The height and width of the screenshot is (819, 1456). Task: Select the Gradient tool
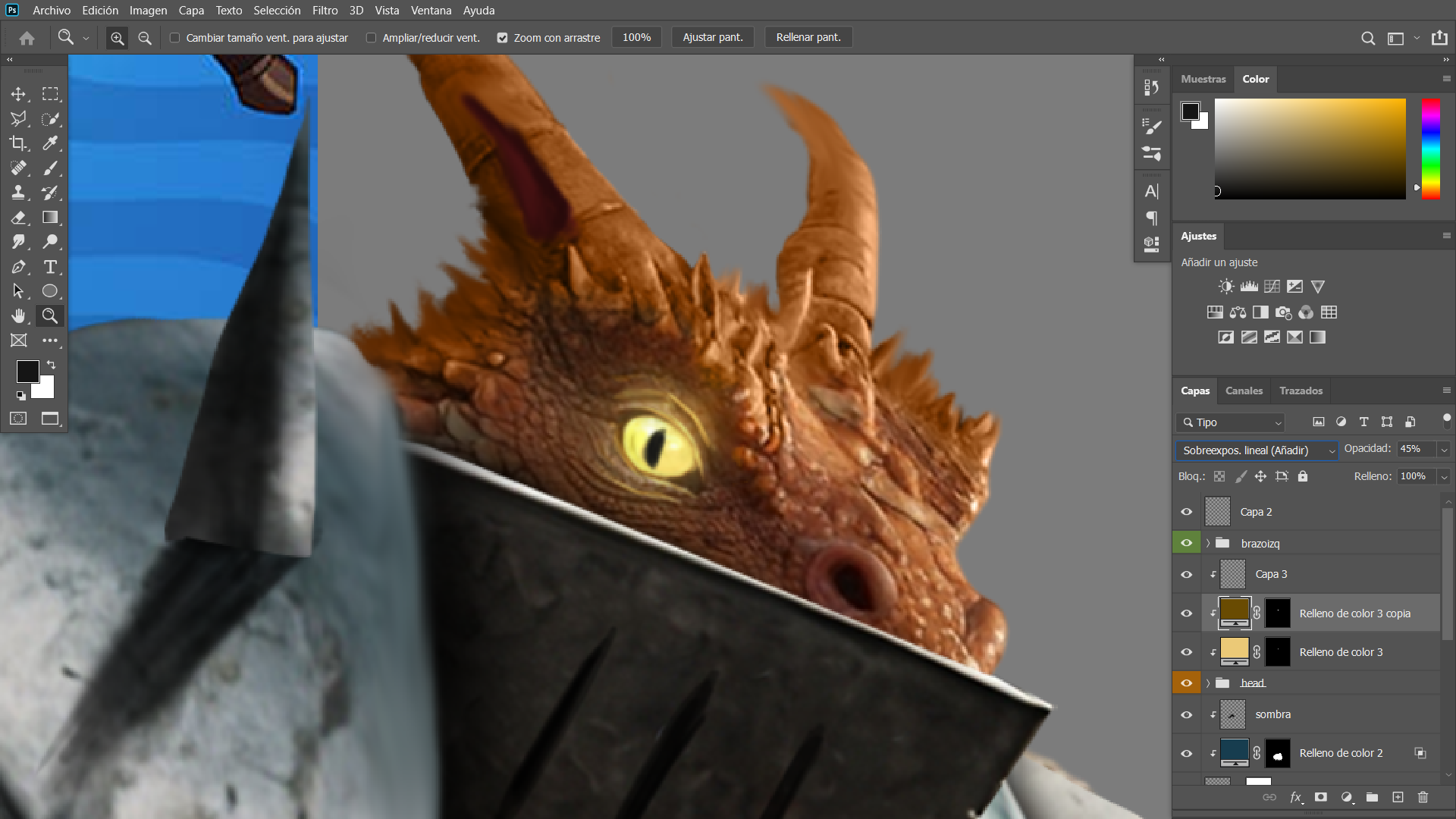tap(50, 218)
